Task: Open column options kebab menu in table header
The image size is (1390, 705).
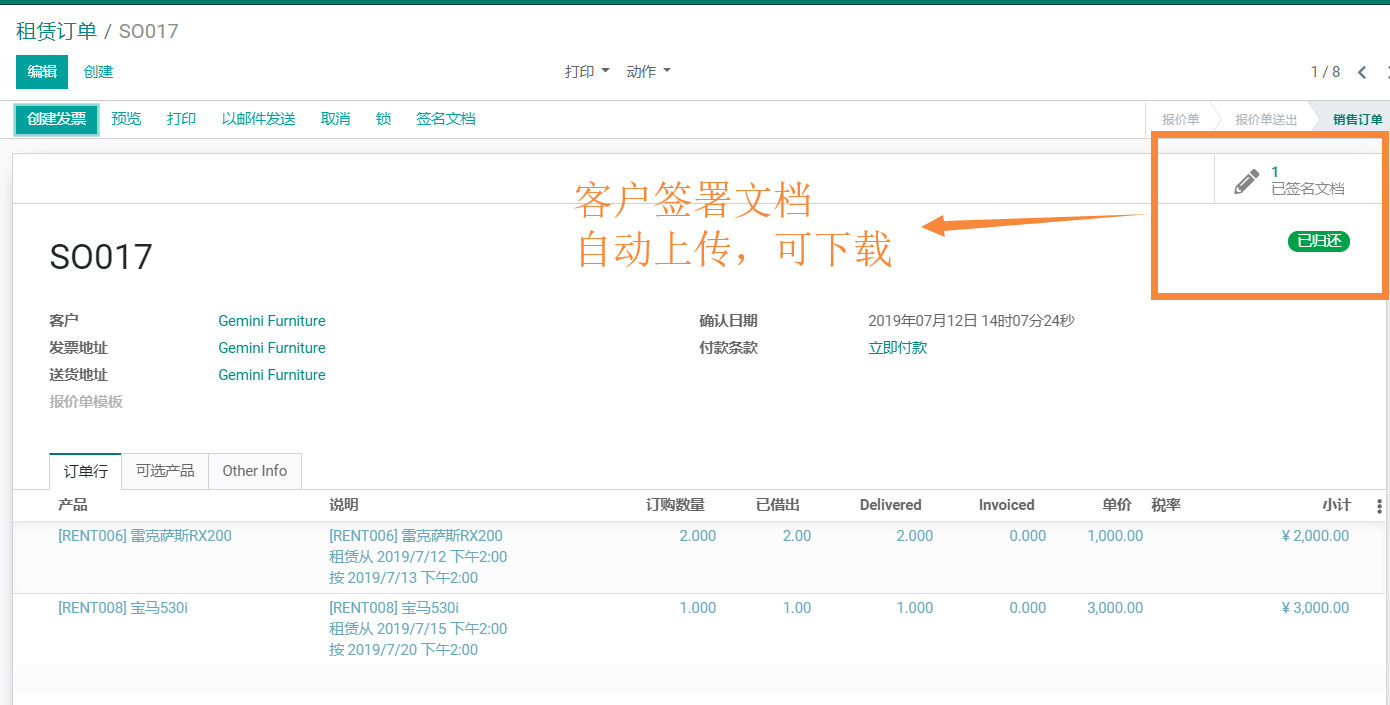Action: pos(1380,506)
